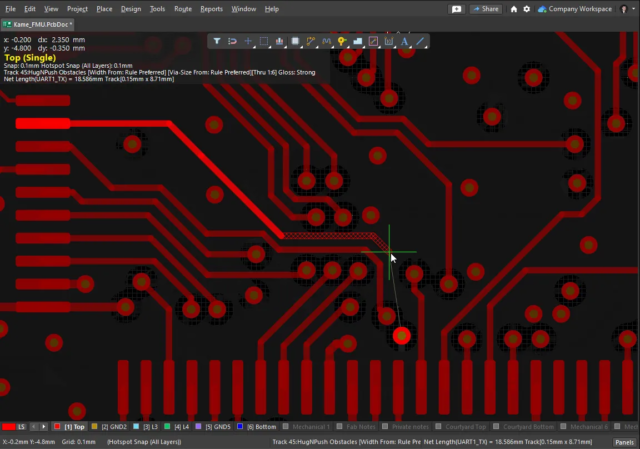Click the red current layer color swatch
This screenshot has width=640, height=449.
9,427
